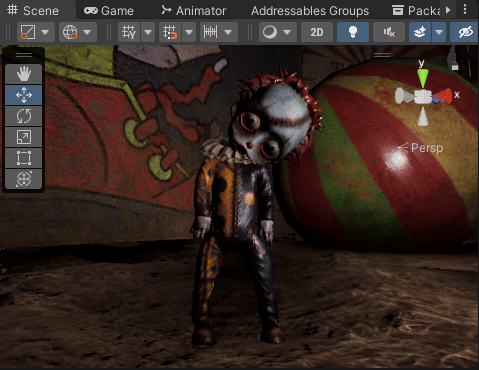
Task: Switch to Addressables Groups tab
Action: pyautogui.click(x=310, y=11)
